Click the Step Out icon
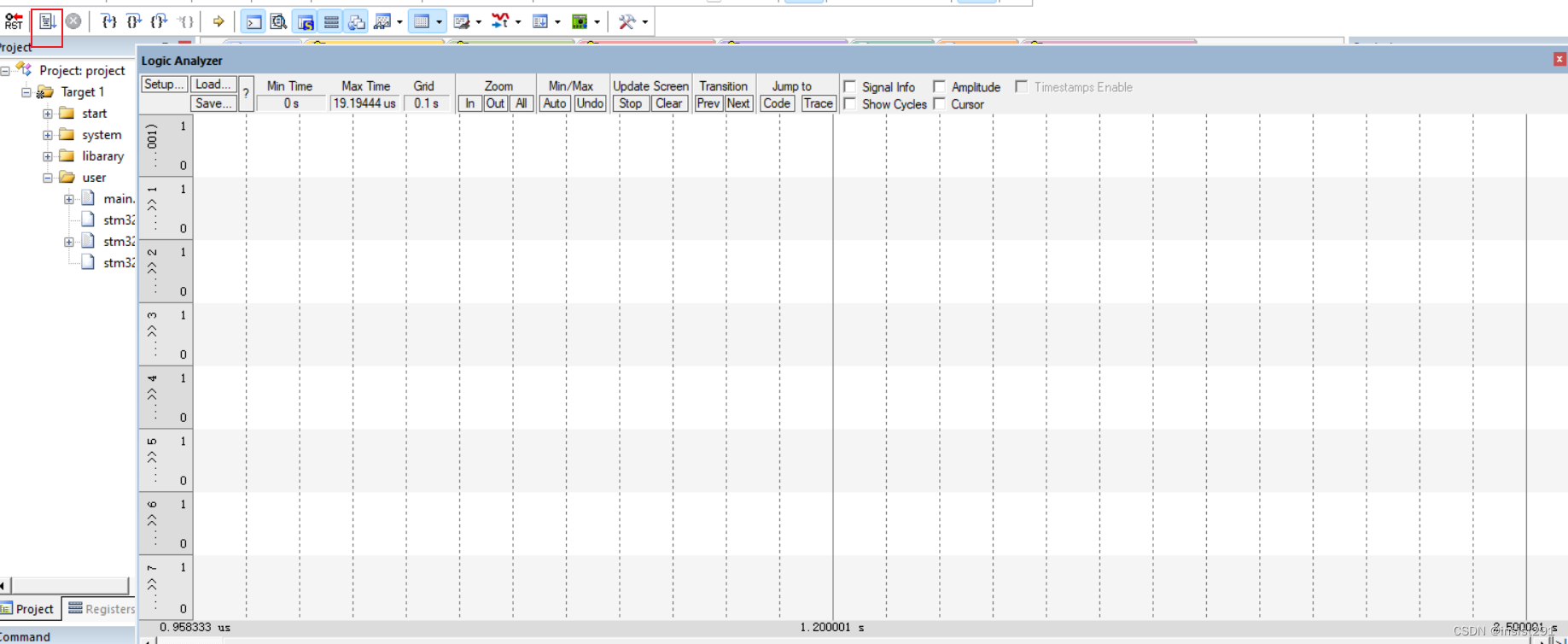This screenshot has height=644, width=1568. pos(160,21)
